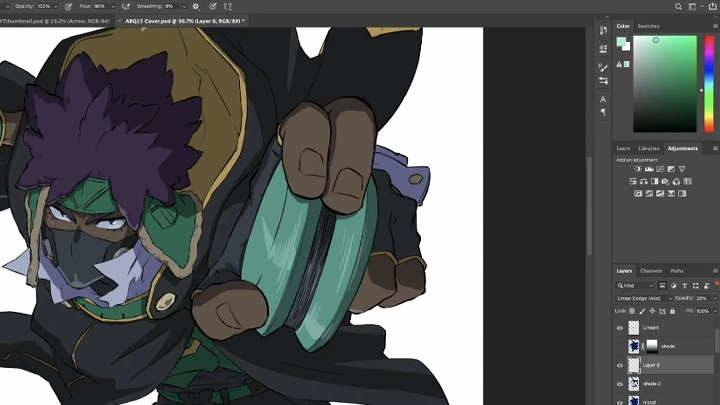Toggle pressure for size icon
720x405 pixels.
pos(213,6)
